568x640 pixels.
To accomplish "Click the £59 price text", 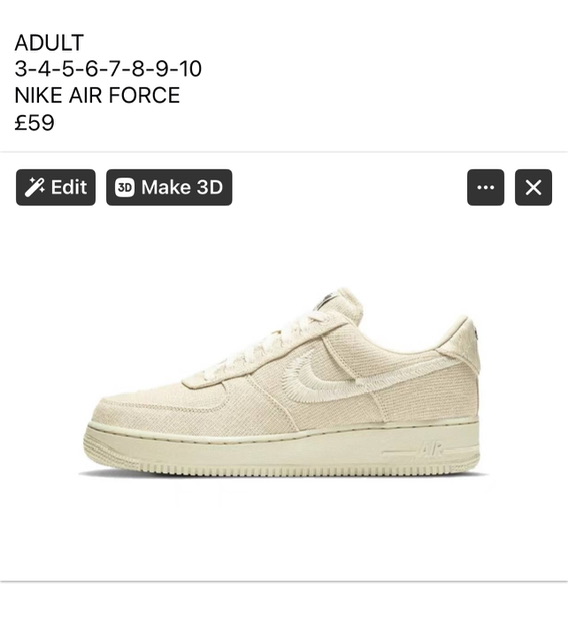I will (34, 122).
